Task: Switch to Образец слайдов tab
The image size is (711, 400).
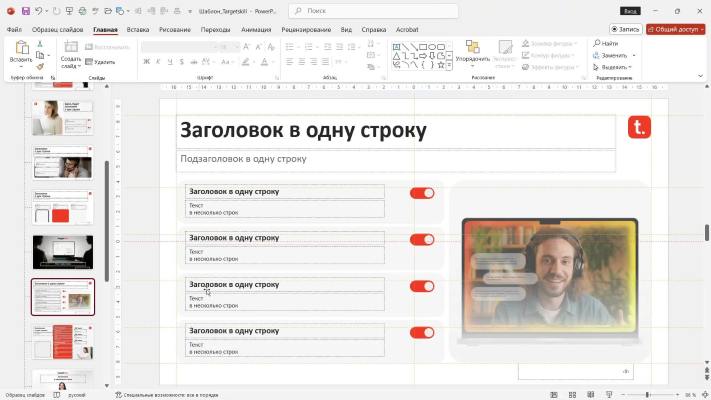Action: tap(57, 29)
